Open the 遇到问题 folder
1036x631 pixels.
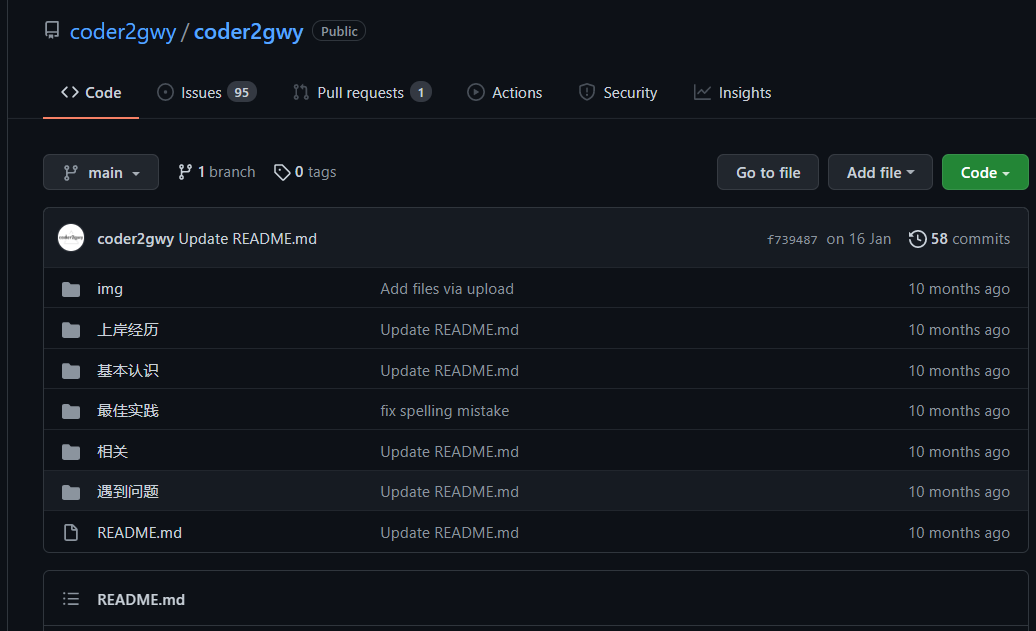(x=128, y=492)
